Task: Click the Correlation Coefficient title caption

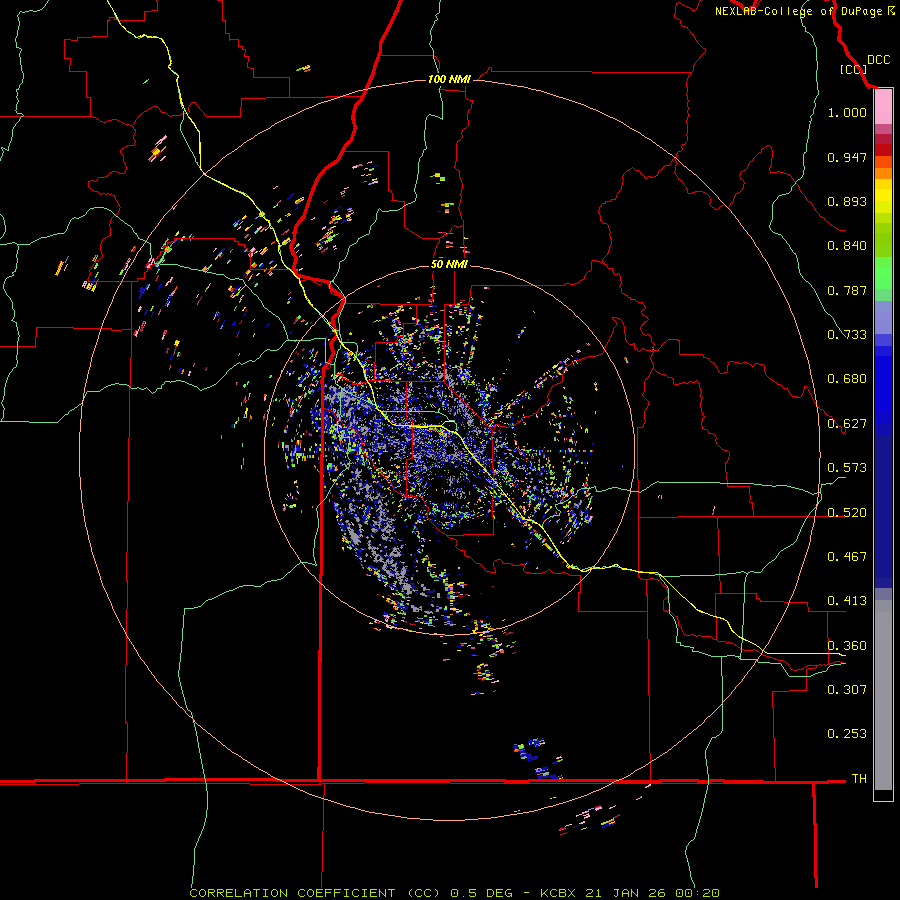Action: (x=454, y=893)
